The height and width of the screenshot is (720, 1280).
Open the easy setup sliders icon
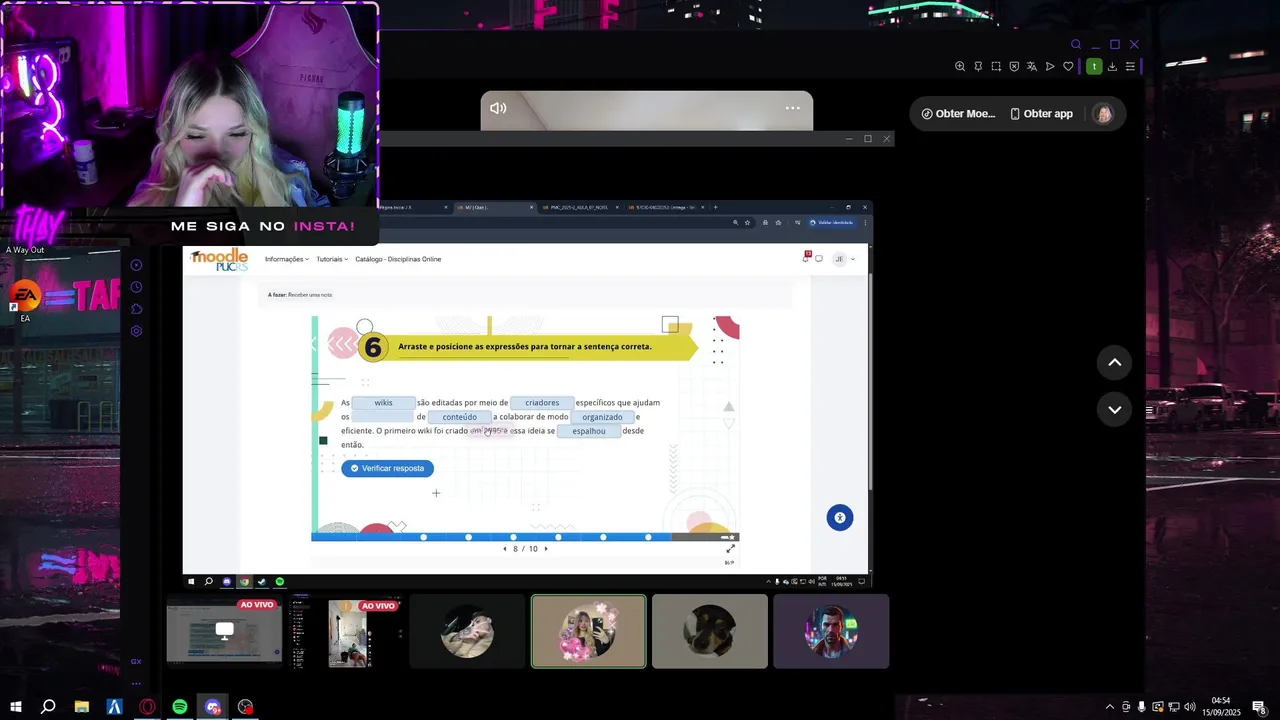(x=1130, y=67)
